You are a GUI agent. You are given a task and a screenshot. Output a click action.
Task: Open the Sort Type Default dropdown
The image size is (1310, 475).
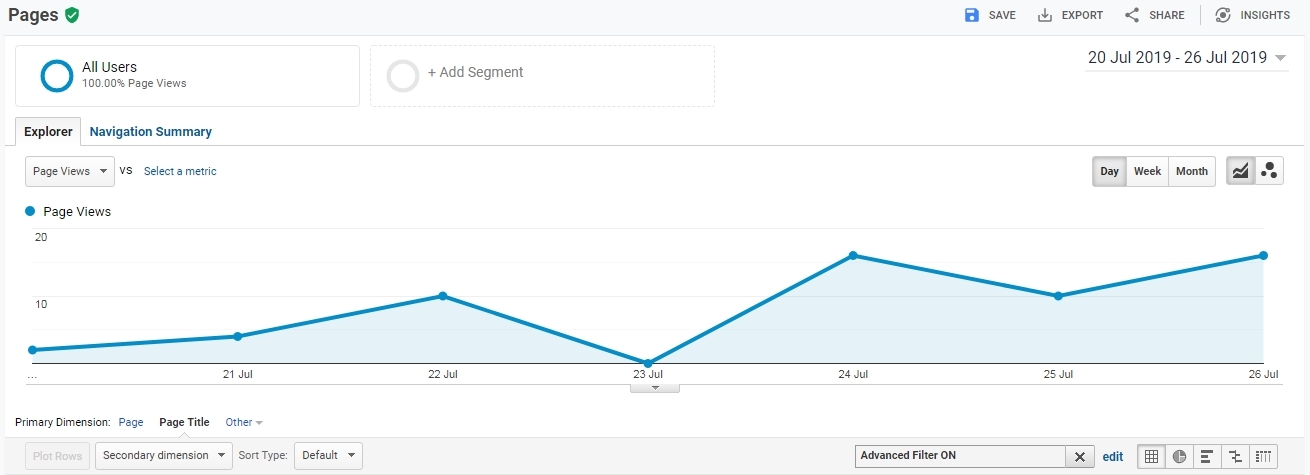pos(328,456)
